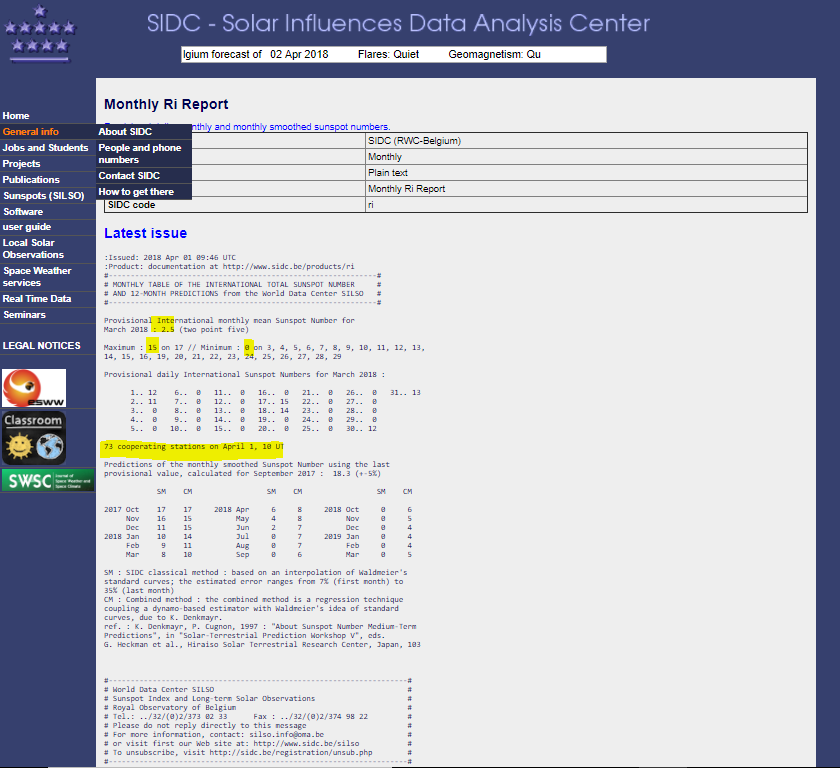Click the Latest issue heading link
Screen dimensions: 840x768
(146, 234)
